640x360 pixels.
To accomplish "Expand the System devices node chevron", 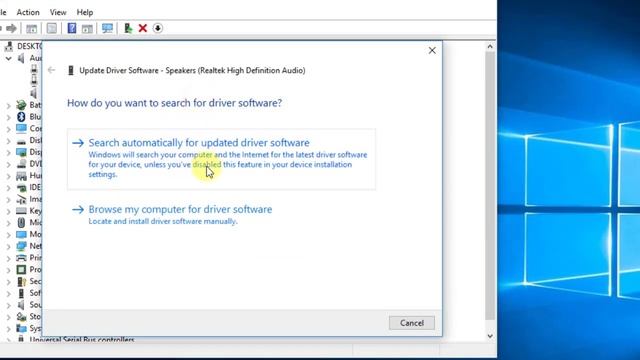I will coord(9,329).
